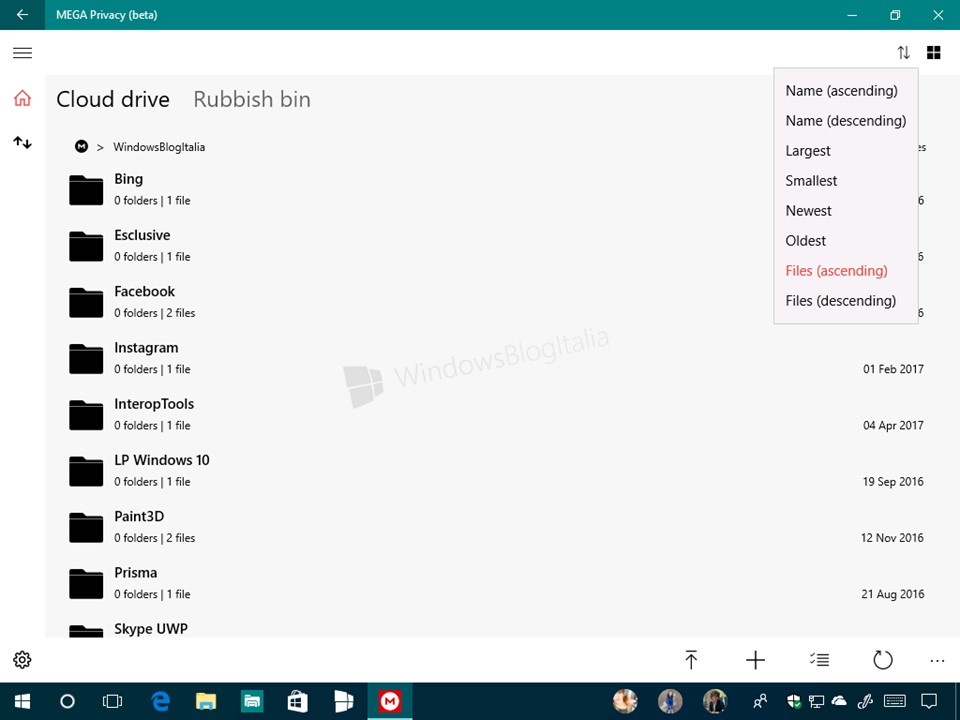Sort by Name (ascending)
Viewport: 960px width, 720px height.
pyautogui.click(x=842, y=91)
